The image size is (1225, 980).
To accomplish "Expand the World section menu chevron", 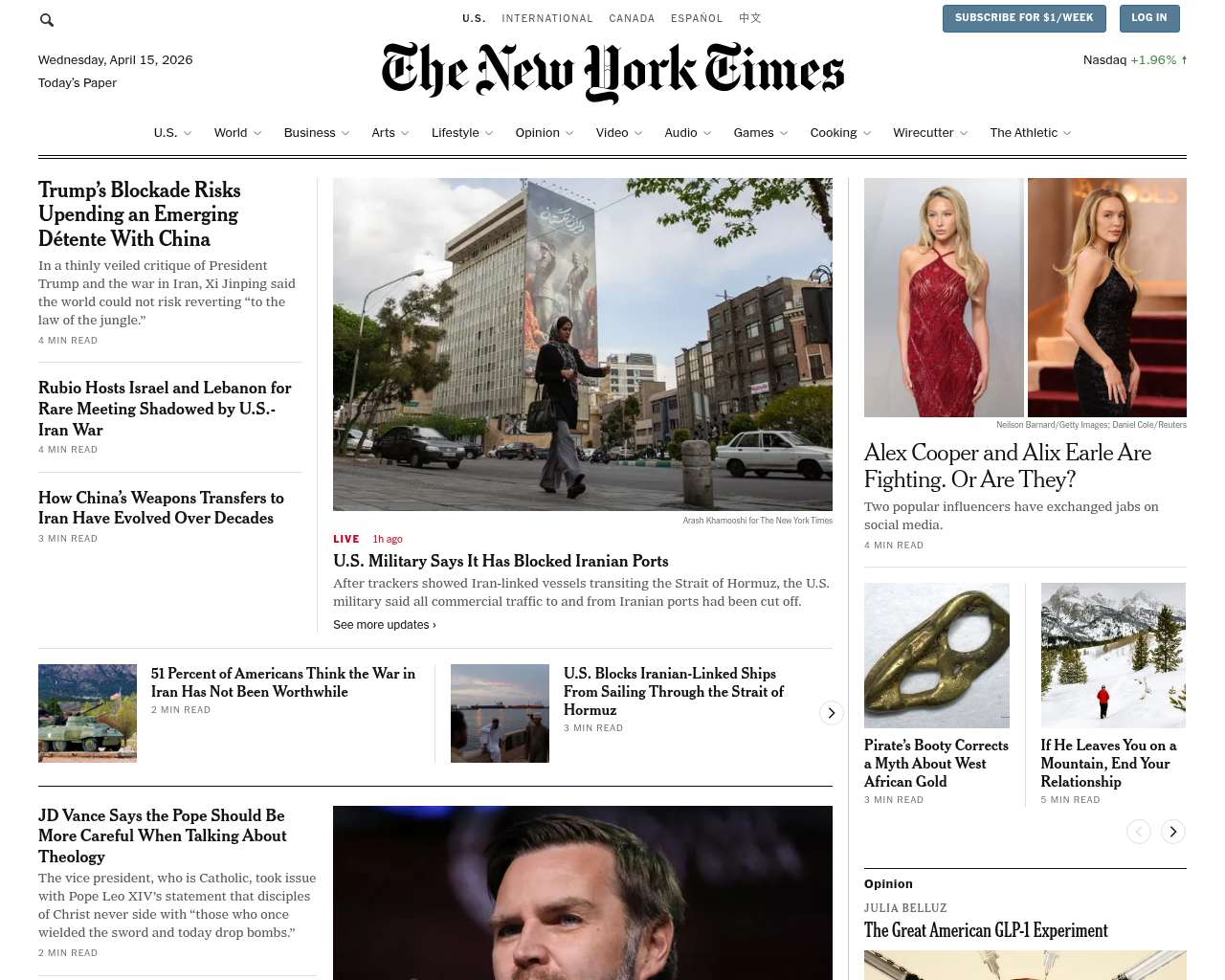I will click(x=257, y=133).
